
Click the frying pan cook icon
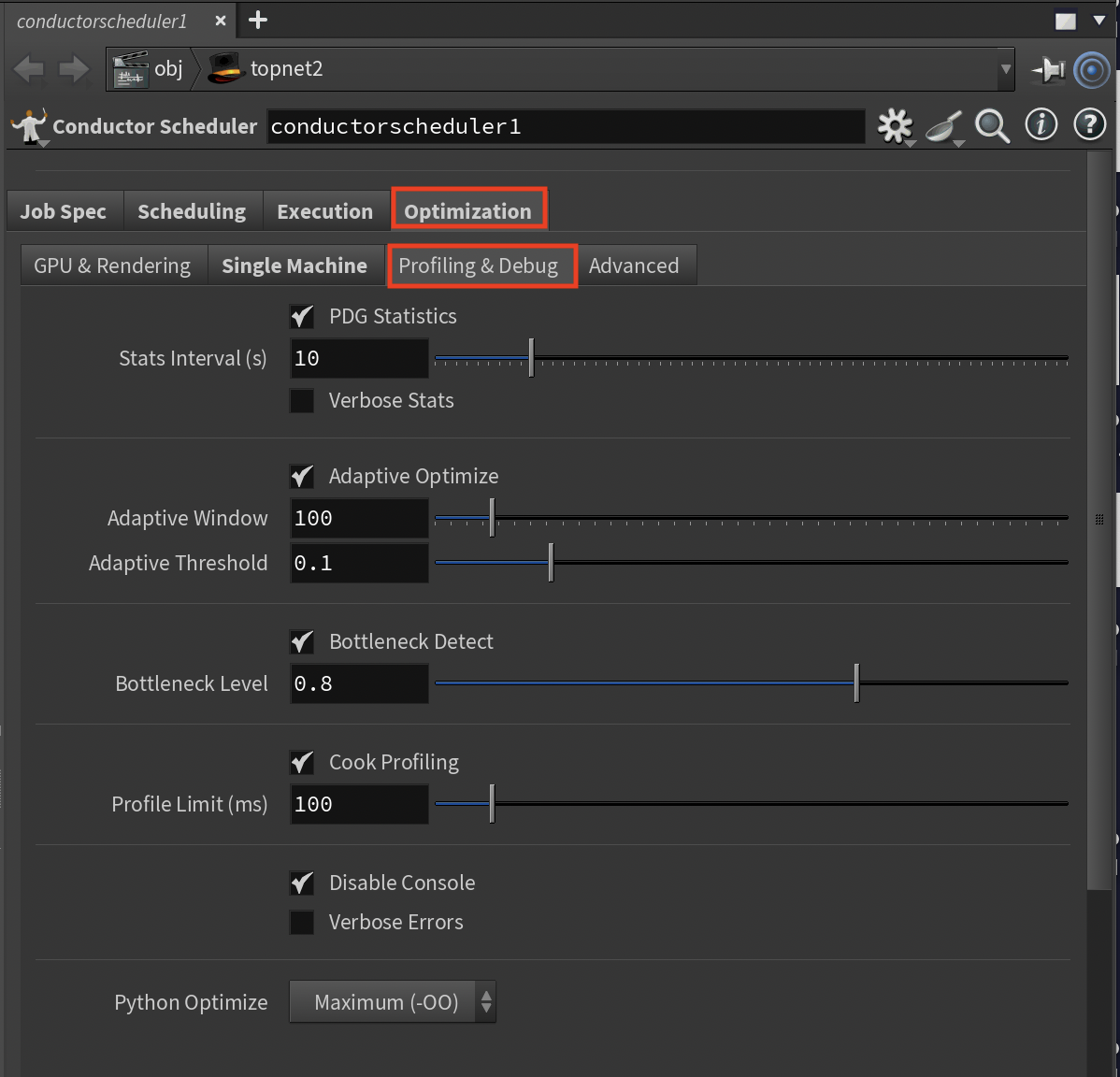(x=943, y=127)
